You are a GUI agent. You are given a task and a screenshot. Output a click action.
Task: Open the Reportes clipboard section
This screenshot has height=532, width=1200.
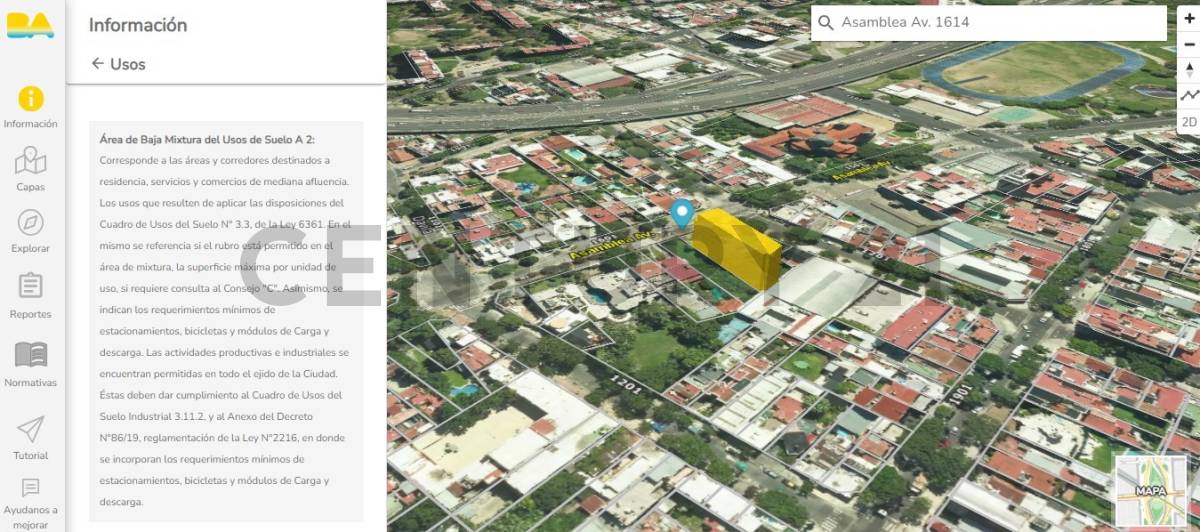(31, 295)
